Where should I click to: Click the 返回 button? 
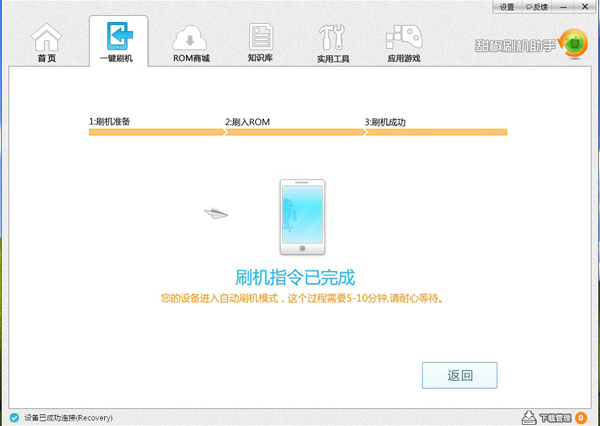[460, 375]
